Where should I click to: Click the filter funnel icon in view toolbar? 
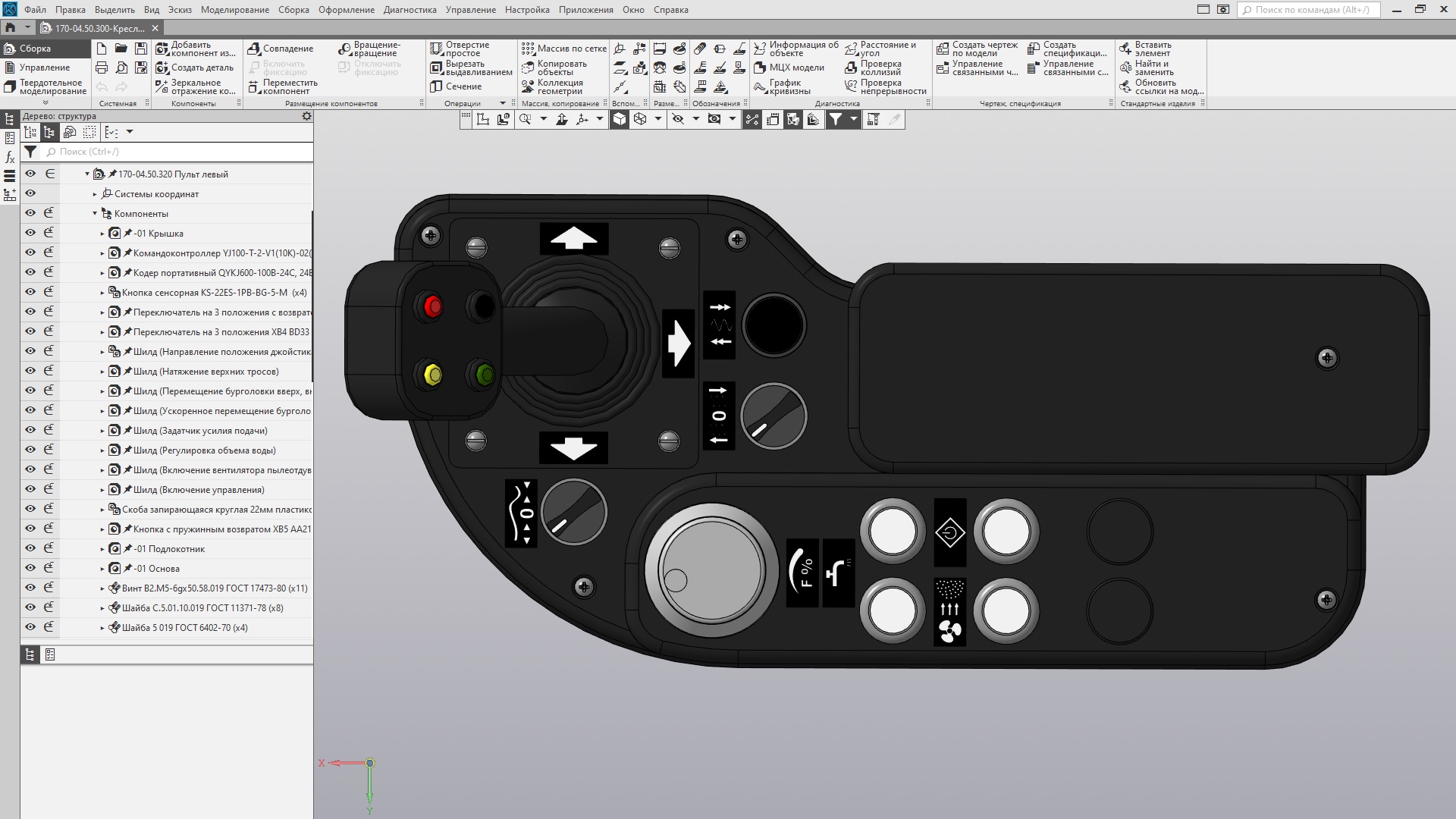click(835, 119)
